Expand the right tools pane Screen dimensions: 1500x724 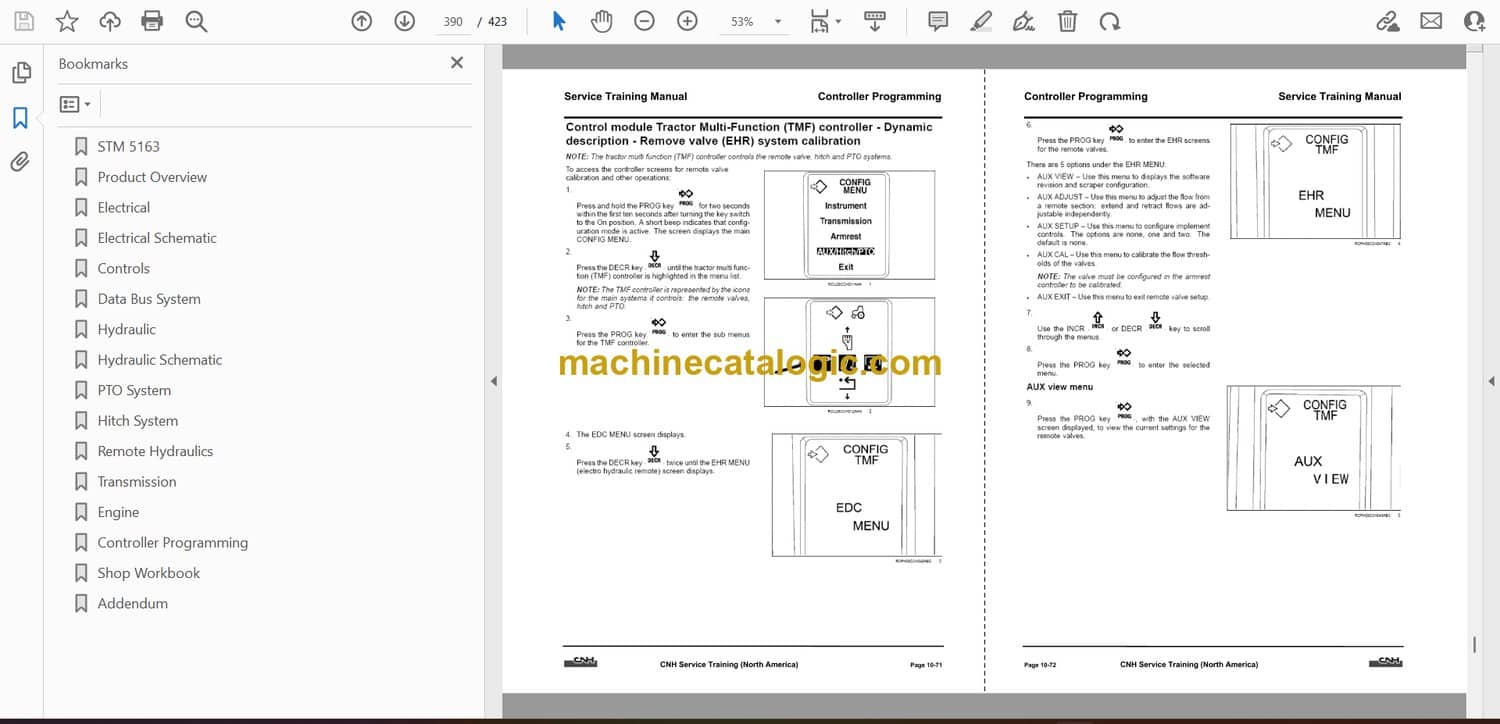tap(1491, 381)
